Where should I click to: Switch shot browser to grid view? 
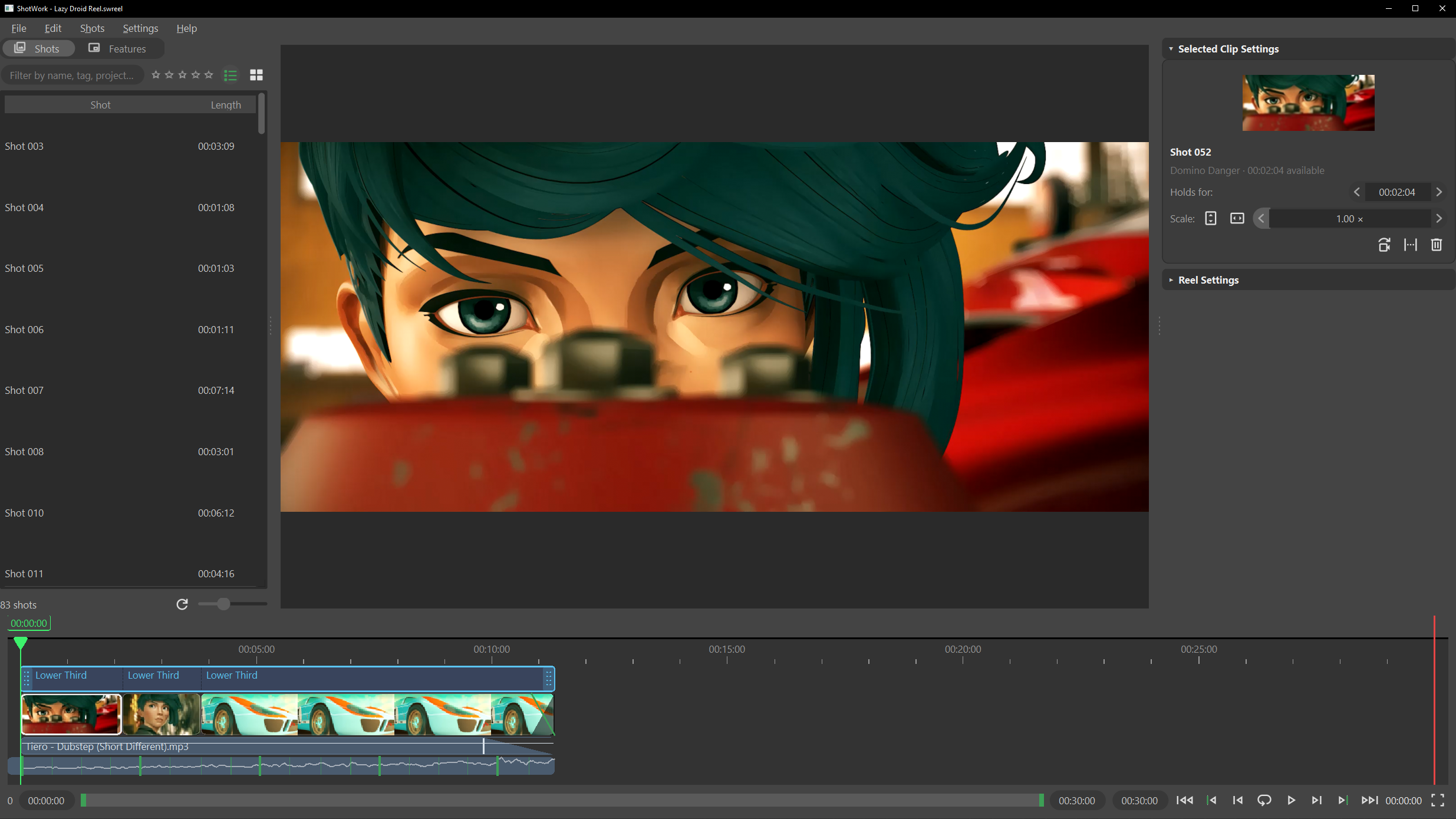256,75
